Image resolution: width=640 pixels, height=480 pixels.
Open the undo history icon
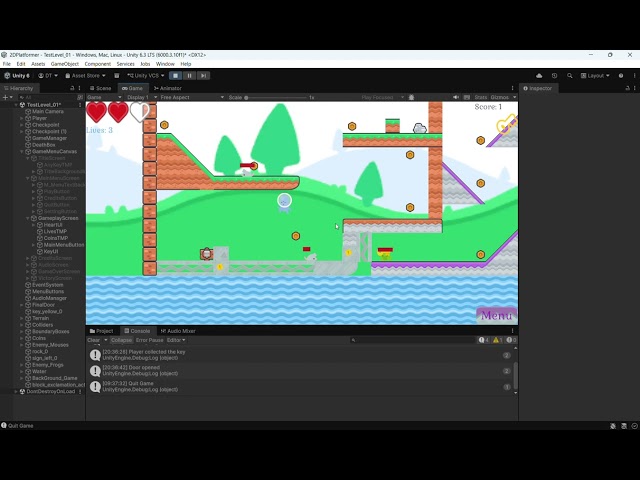[554, 76]
